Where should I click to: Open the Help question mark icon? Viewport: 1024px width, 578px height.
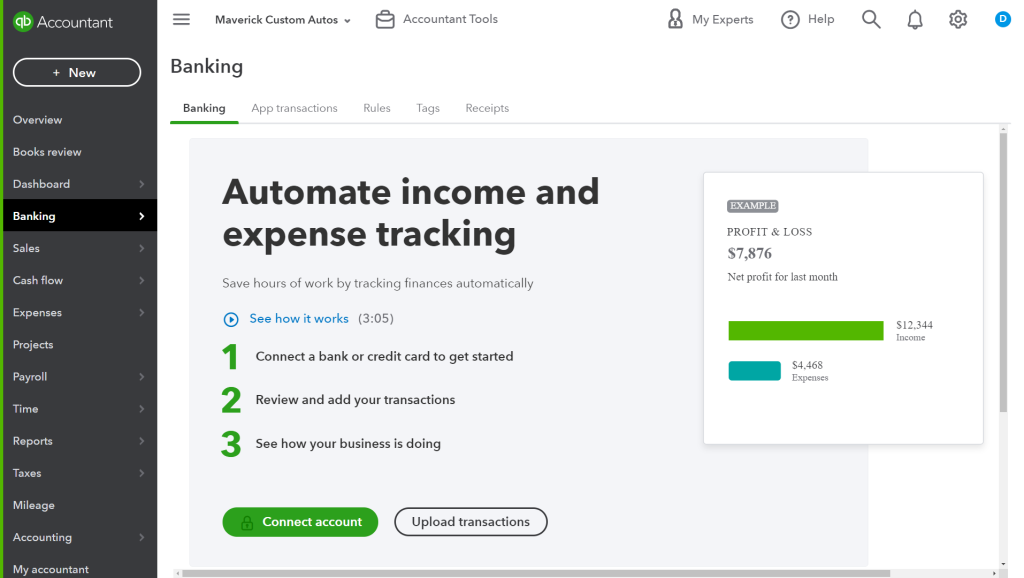click(x=790, y=20)
